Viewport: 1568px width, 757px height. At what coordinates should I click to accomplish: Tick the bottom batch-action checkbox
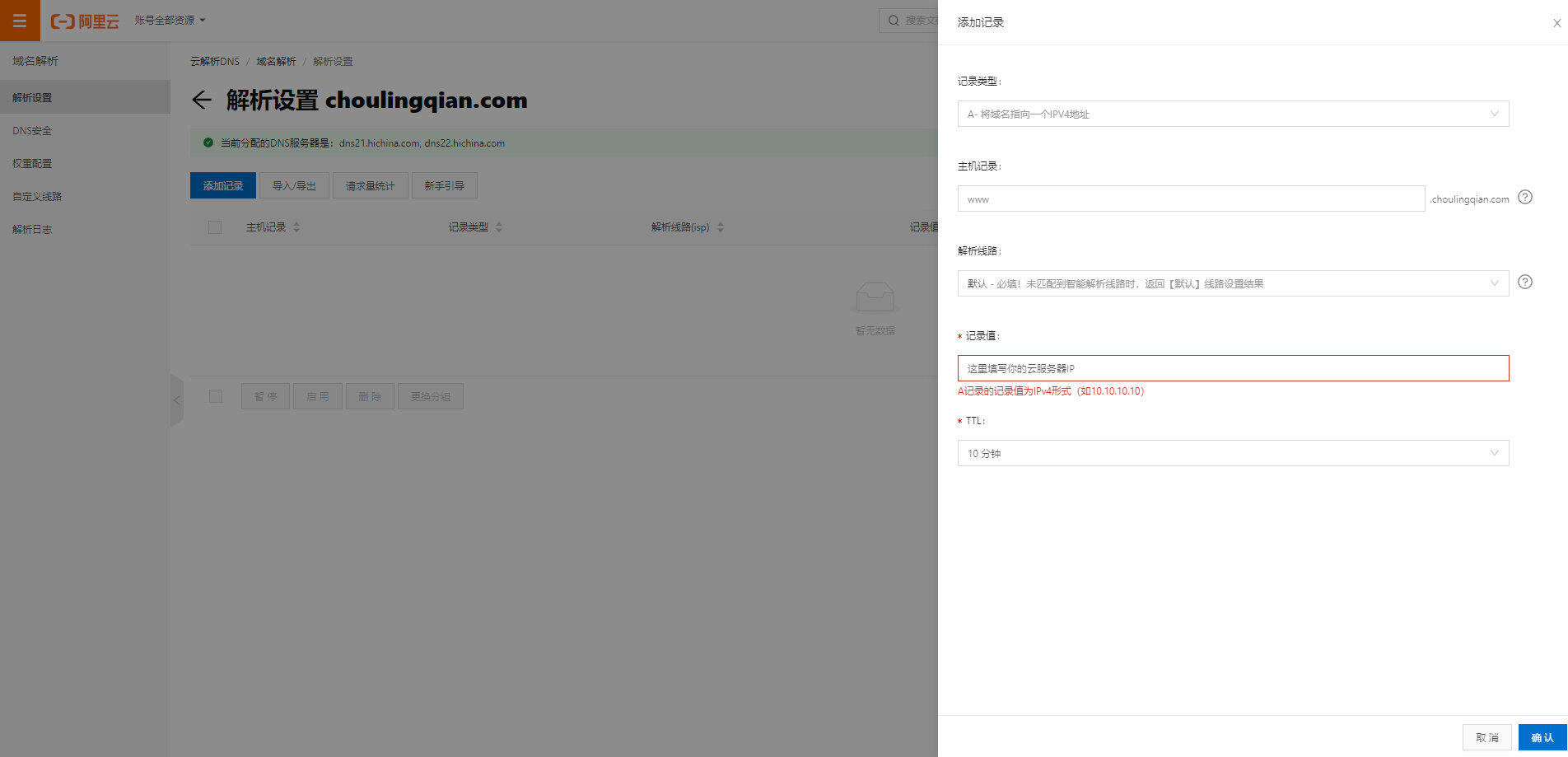pos(216,396)
